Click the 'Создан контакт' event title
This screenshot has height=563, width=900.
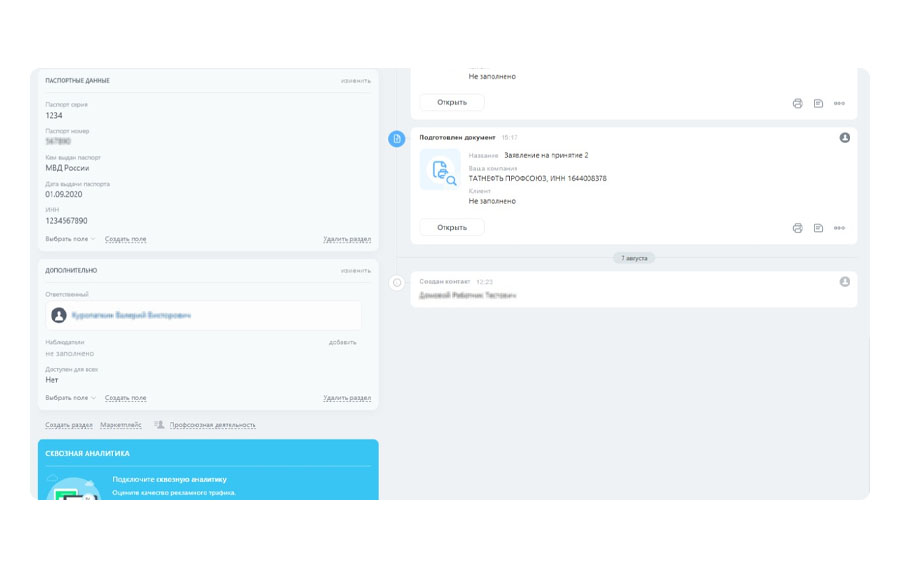444,282
